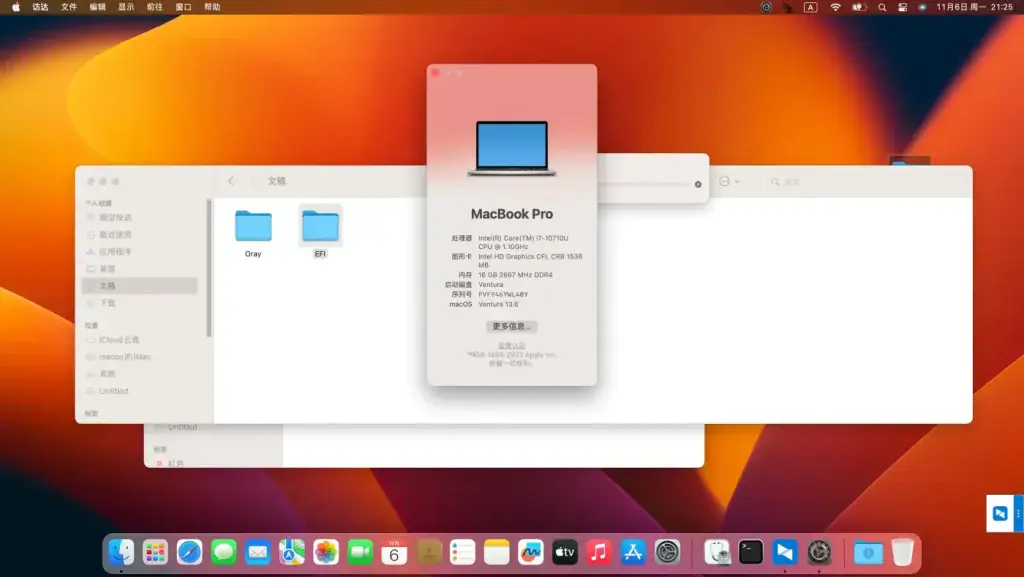The width and height of the screenshot is (1024, 577).
Task: Click the MacBook Pro image in About window
Action: pyautogui.click(x=511, y=149)
